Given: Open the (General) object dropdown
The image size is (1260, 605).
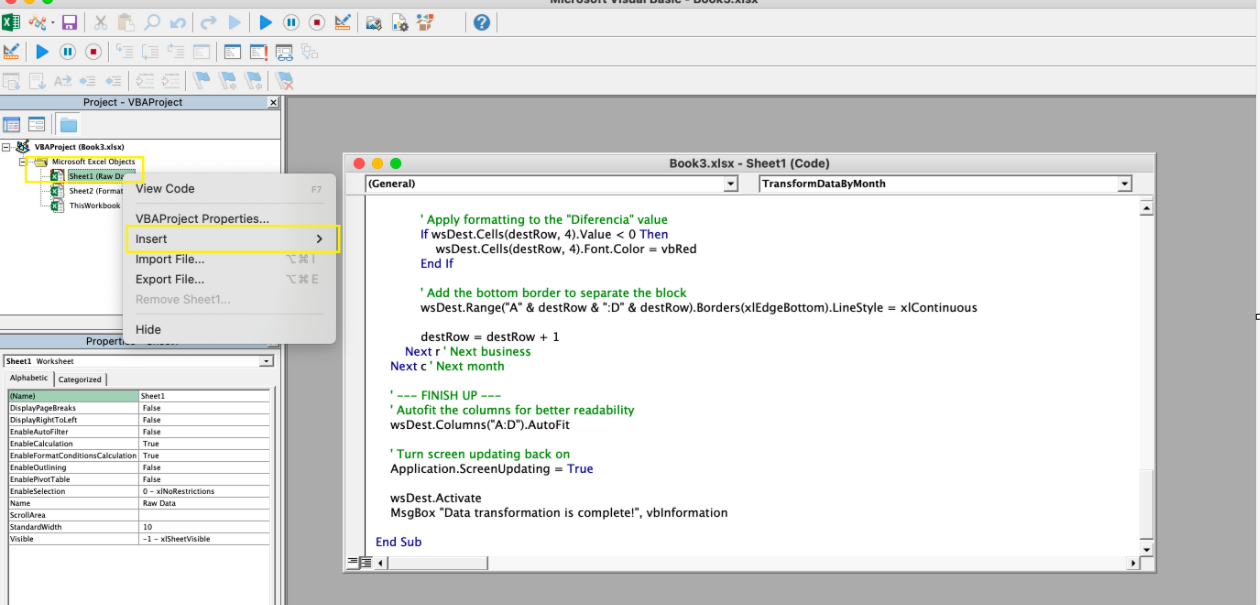Looking at the screenshot, I should point(551,184).
